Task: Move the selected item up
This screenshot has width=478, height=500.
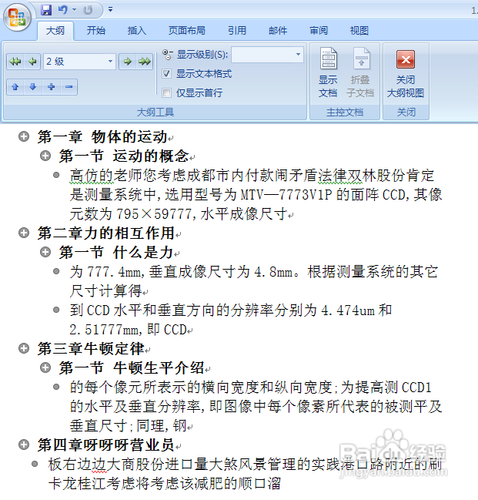Action: [15, 87]
